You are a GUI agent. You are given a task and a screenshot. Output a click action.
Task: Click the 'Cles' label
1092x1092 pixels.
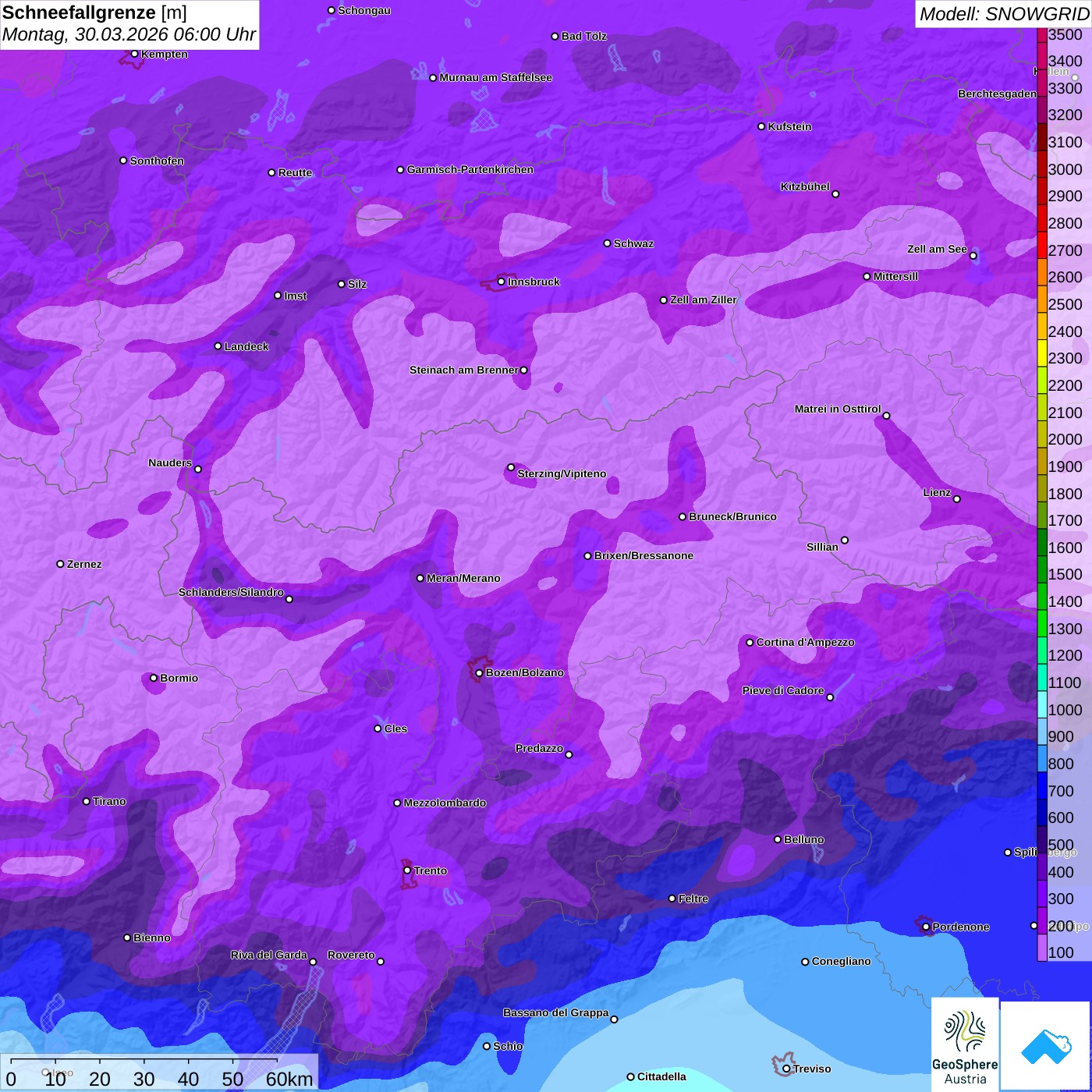pyautogui.click(x=395, y=729)
